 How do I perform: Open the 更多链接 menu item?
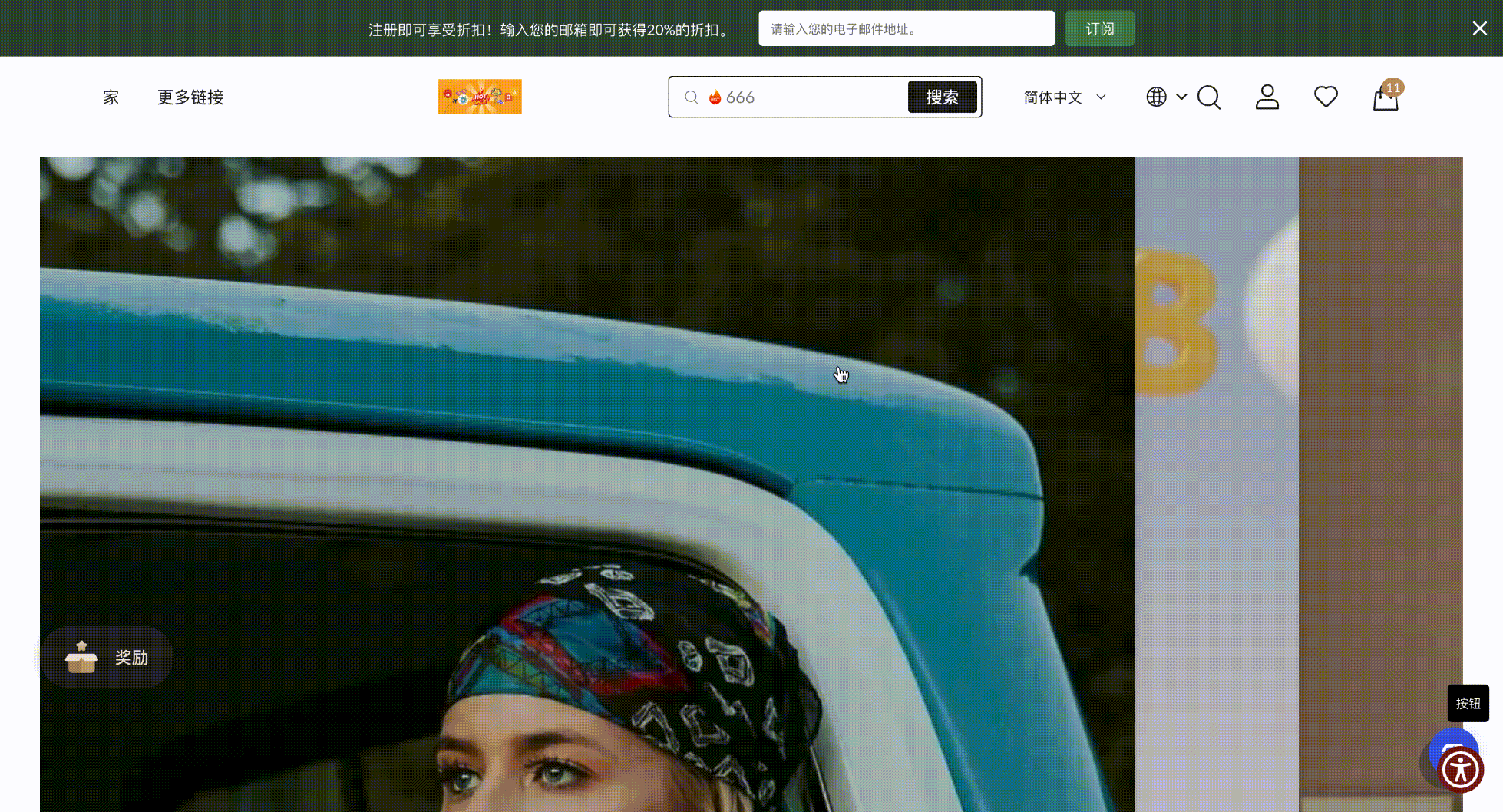pos(190,97)
